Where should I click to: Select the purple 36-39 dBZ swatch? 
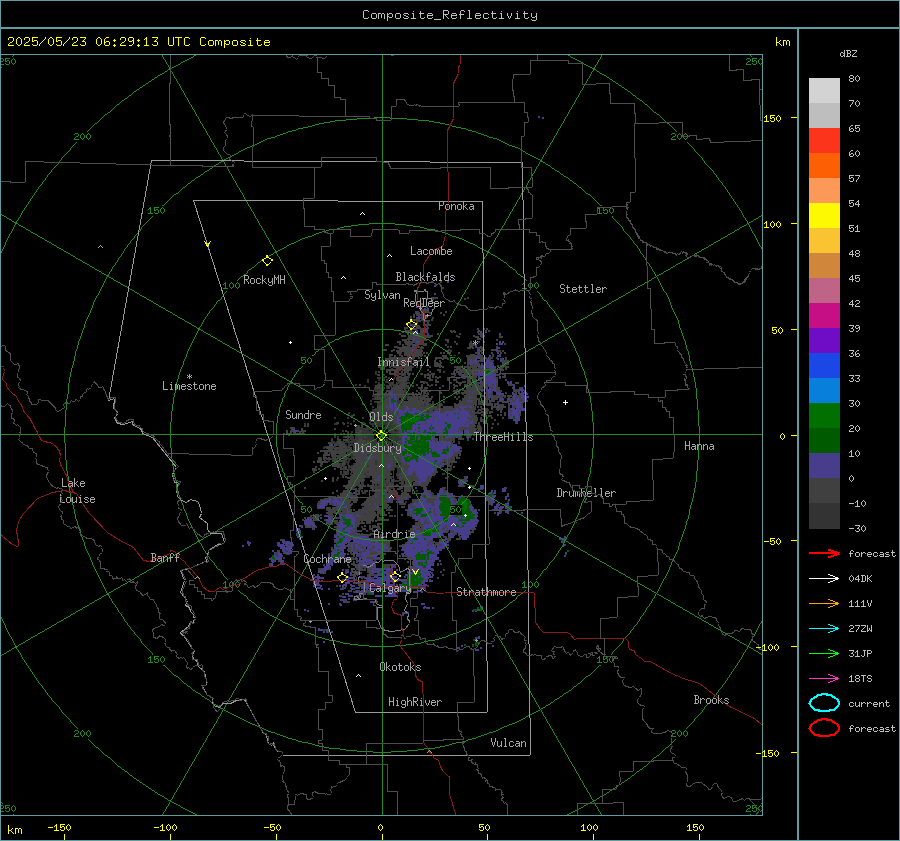(x=824, y=341)
